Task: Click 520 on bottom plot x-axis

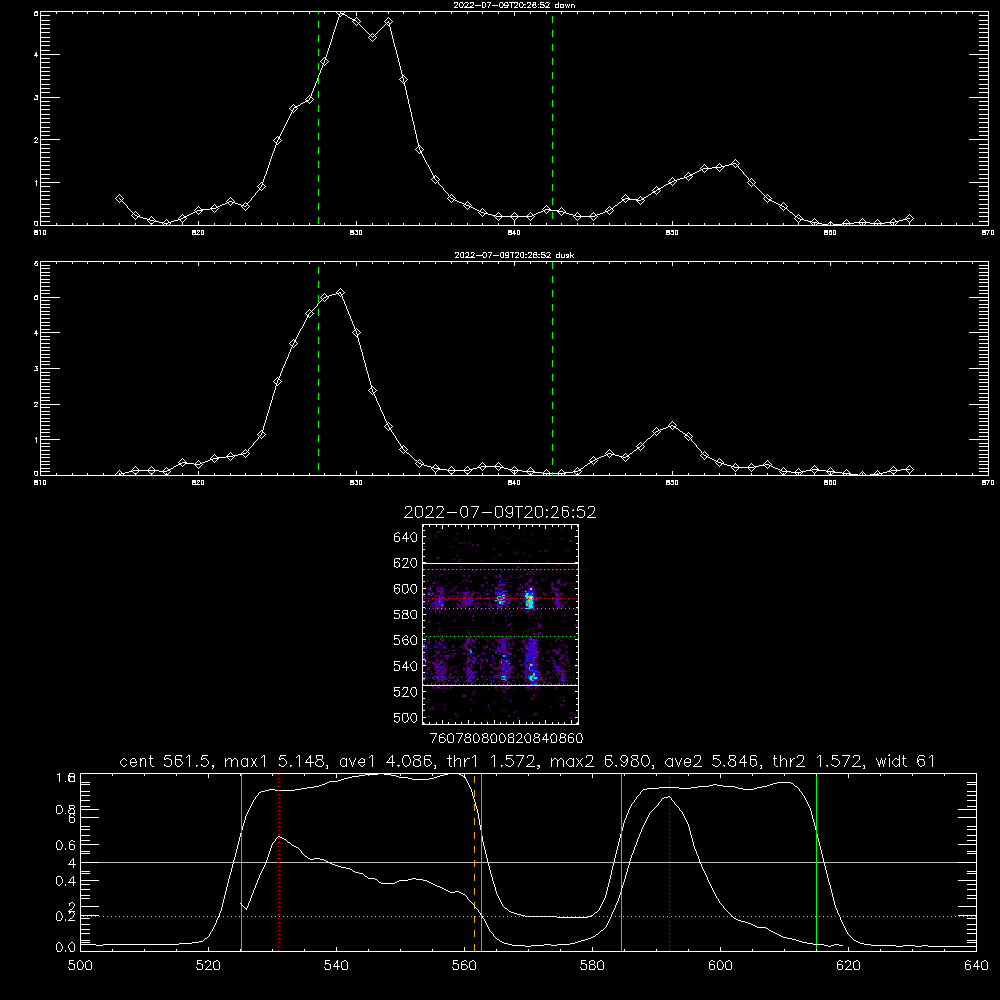Action: (x=208, y=966)
